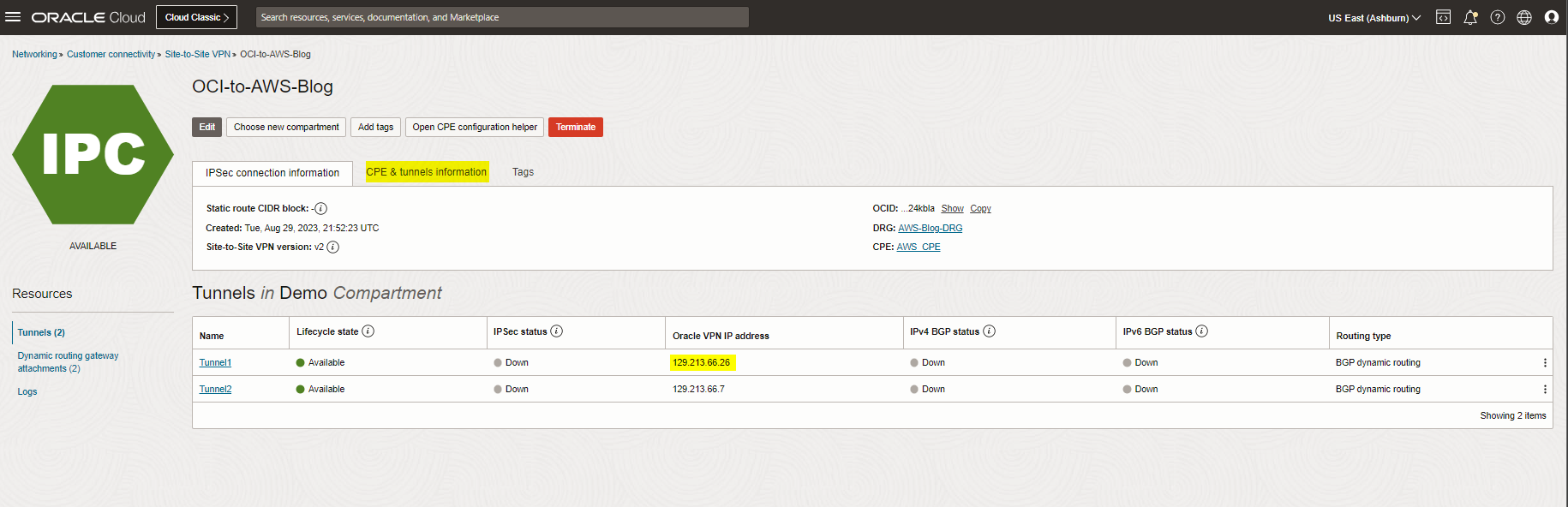Open actions menu for Tunnel2 row
The image size is (1568, 507).
1544,390
